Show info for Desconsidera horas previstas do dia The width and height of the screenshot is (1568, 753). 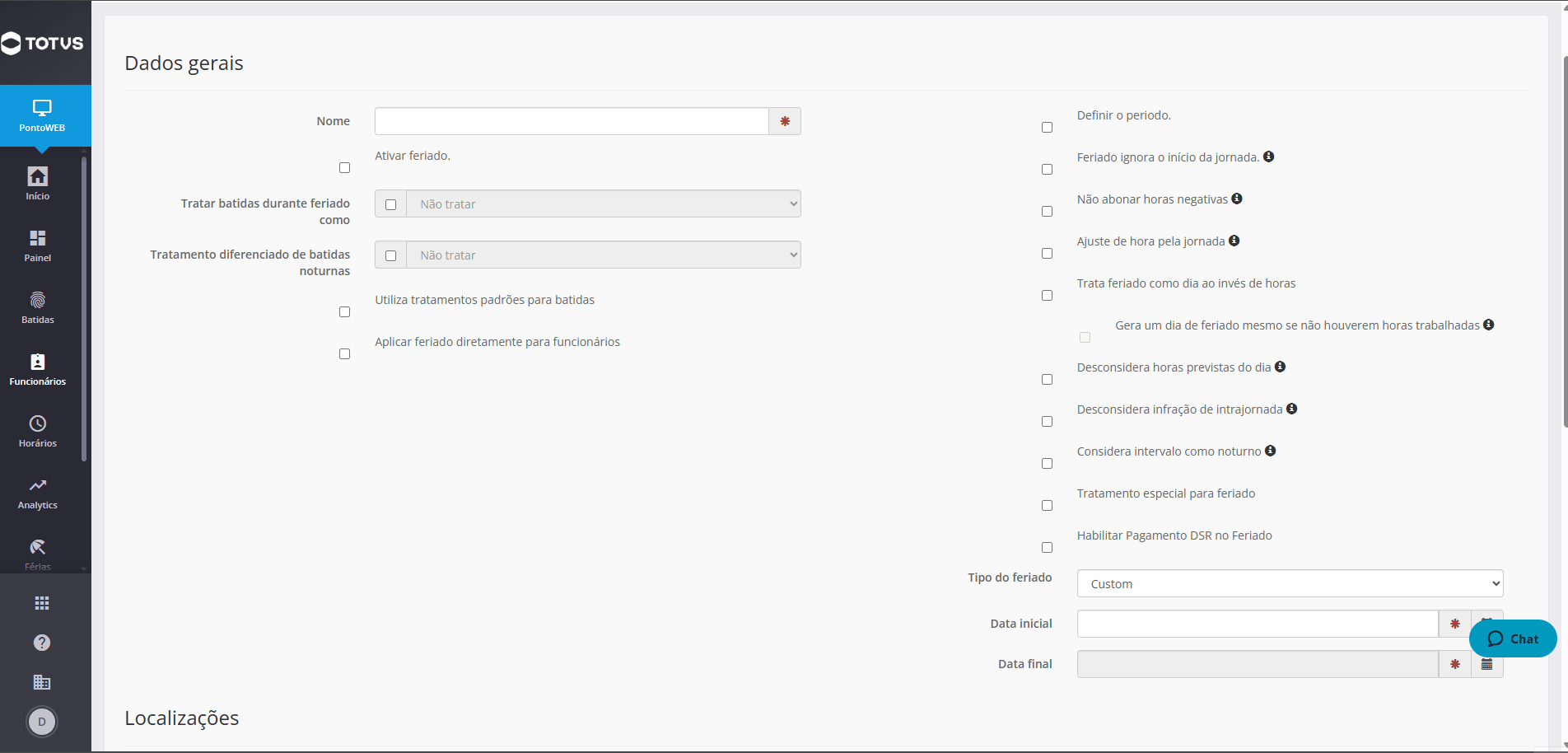point(1280,367)
